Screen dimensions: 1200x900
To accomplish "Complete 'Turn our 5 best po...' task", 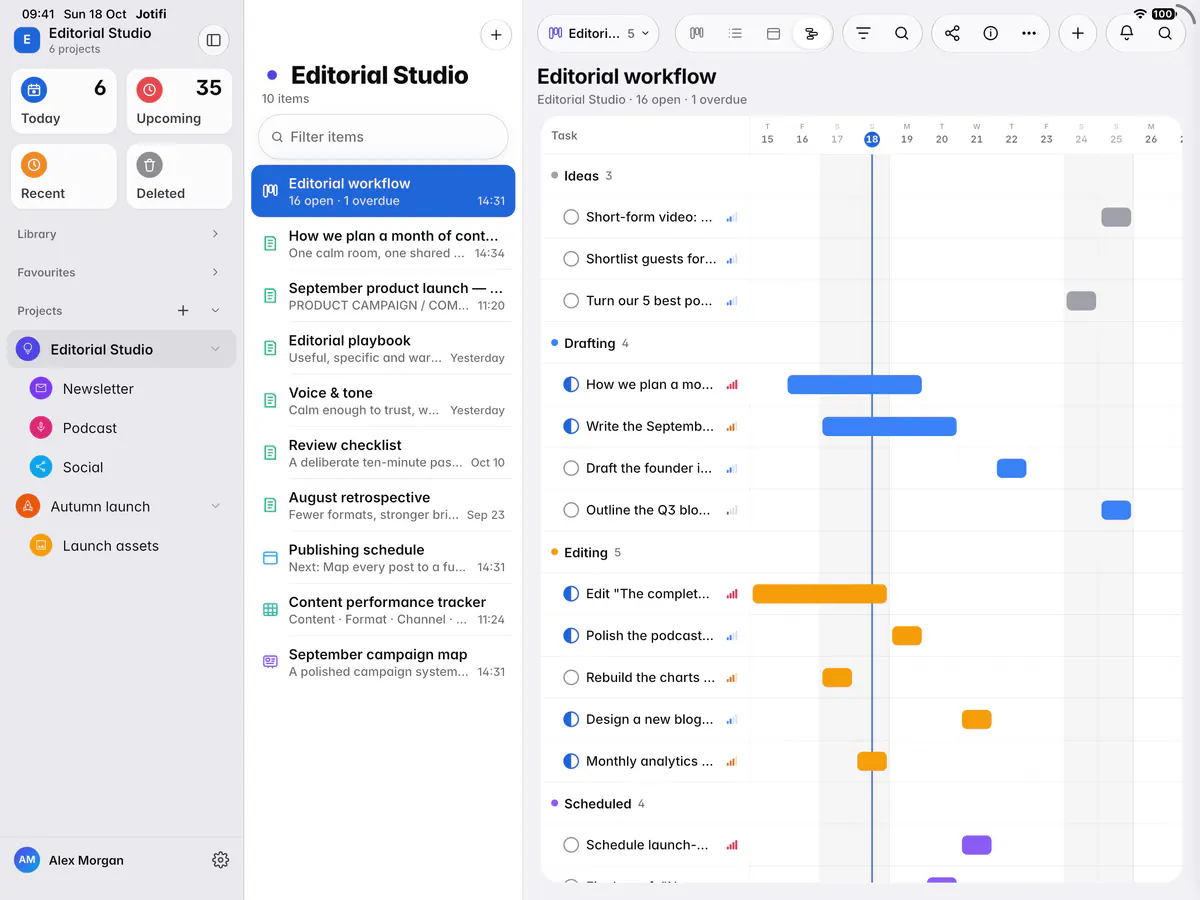I will [571, 301].
